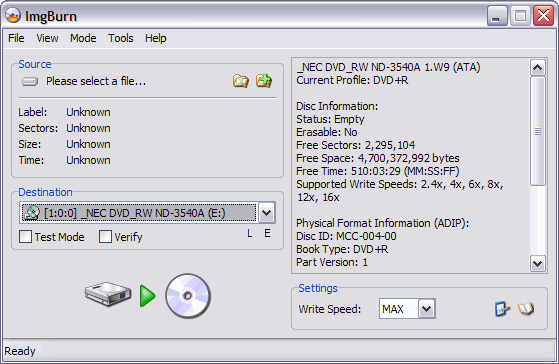Click the Time 'Unknown' value
This screenshot has width=559, height=364.
coord(88,160)
